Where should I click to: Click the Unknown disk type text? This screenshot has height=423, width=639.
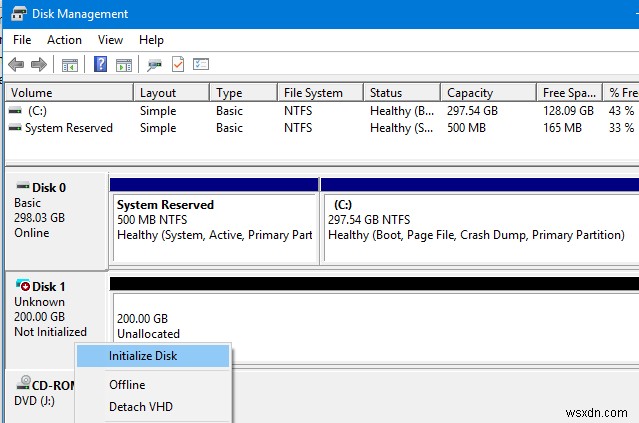[x=40, y=302]
